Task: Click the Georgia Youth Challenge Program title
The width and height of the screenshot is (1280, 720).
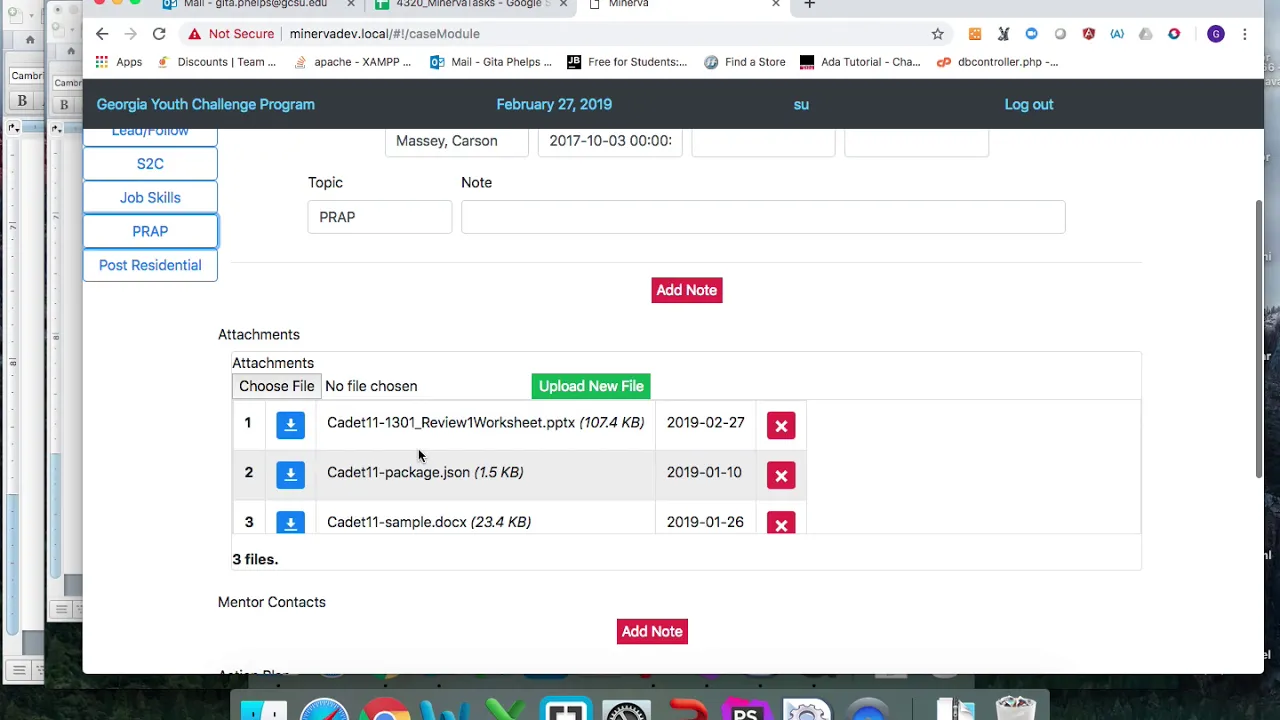Action: click(x=205, y=104)
